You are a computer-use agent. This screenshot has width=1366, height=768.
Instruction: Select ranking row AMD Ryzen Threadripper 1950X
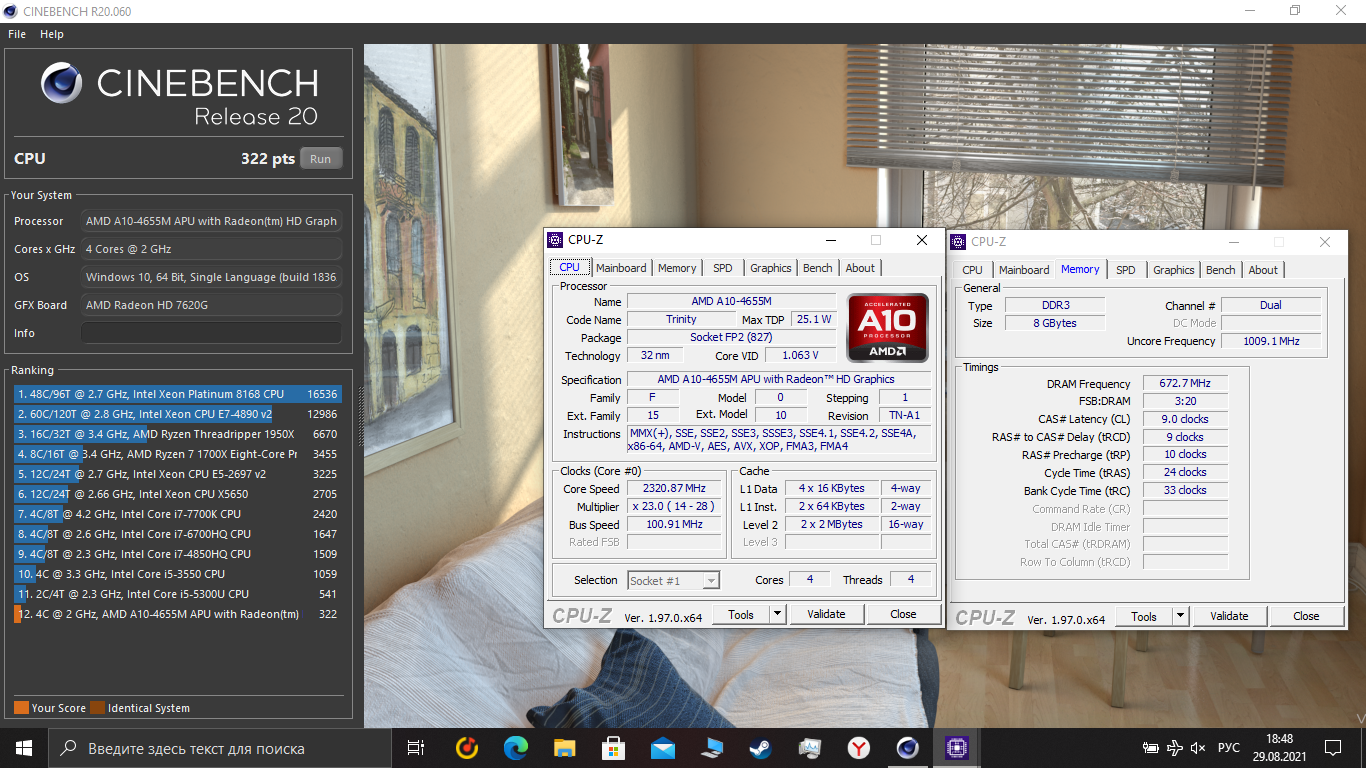177,434
